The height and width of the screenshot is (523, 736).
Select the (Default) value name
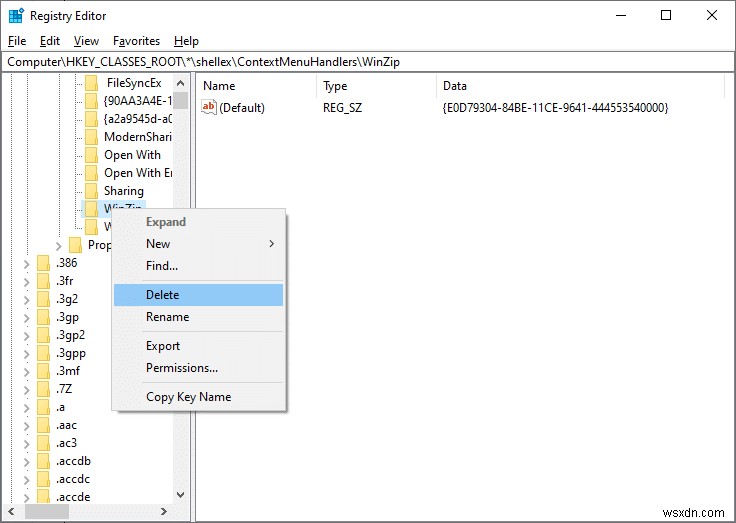242,108
